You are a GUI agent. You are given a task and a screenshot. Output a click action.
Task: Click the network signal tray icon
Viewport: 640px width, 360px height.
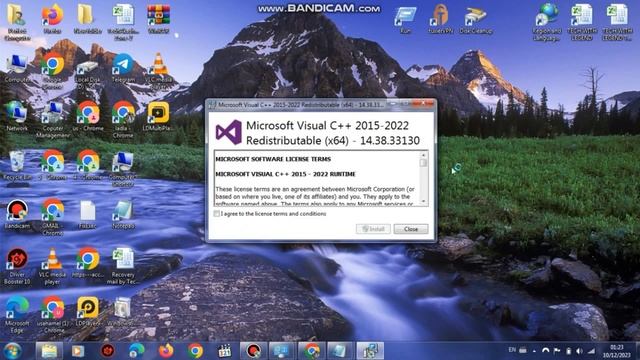click(x=591, y=351)
